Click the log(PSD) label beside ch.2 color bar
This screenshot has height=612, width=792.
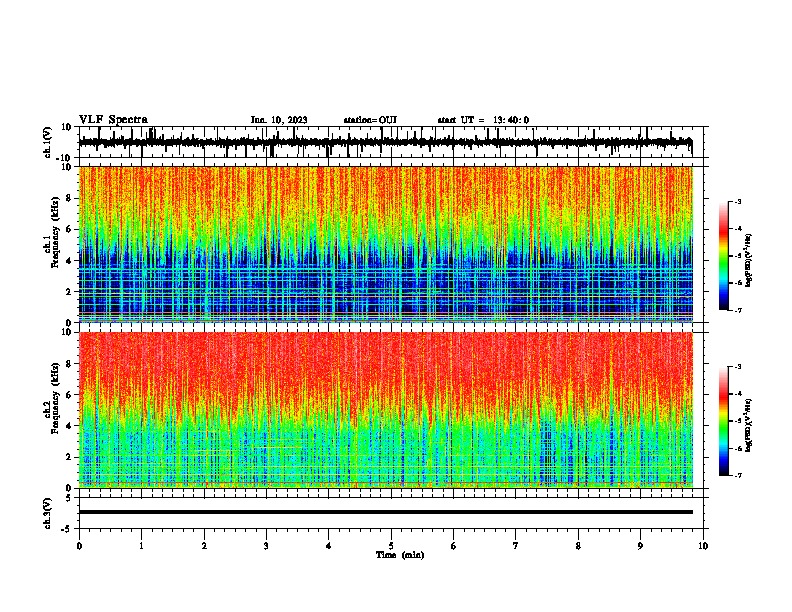(x=749, y=425)
